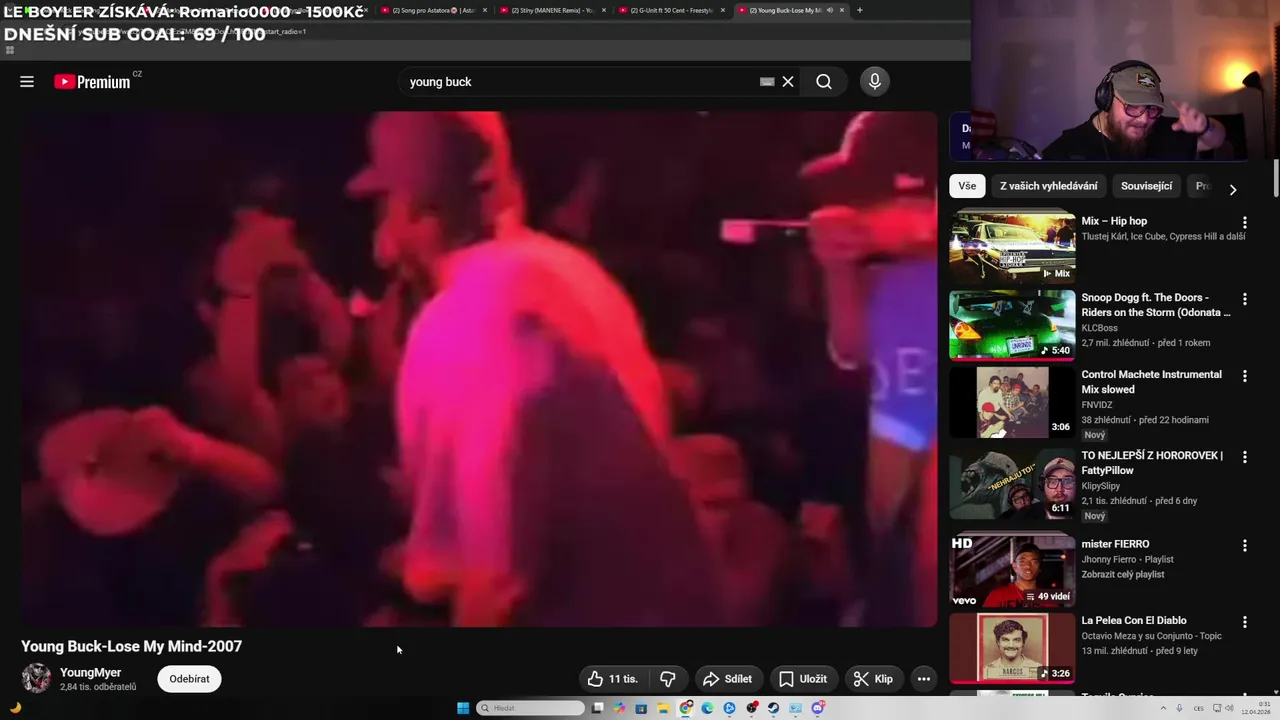Dislike the Young Buck video
This screenshot has height=720, width=1280.
coord(668,679)
